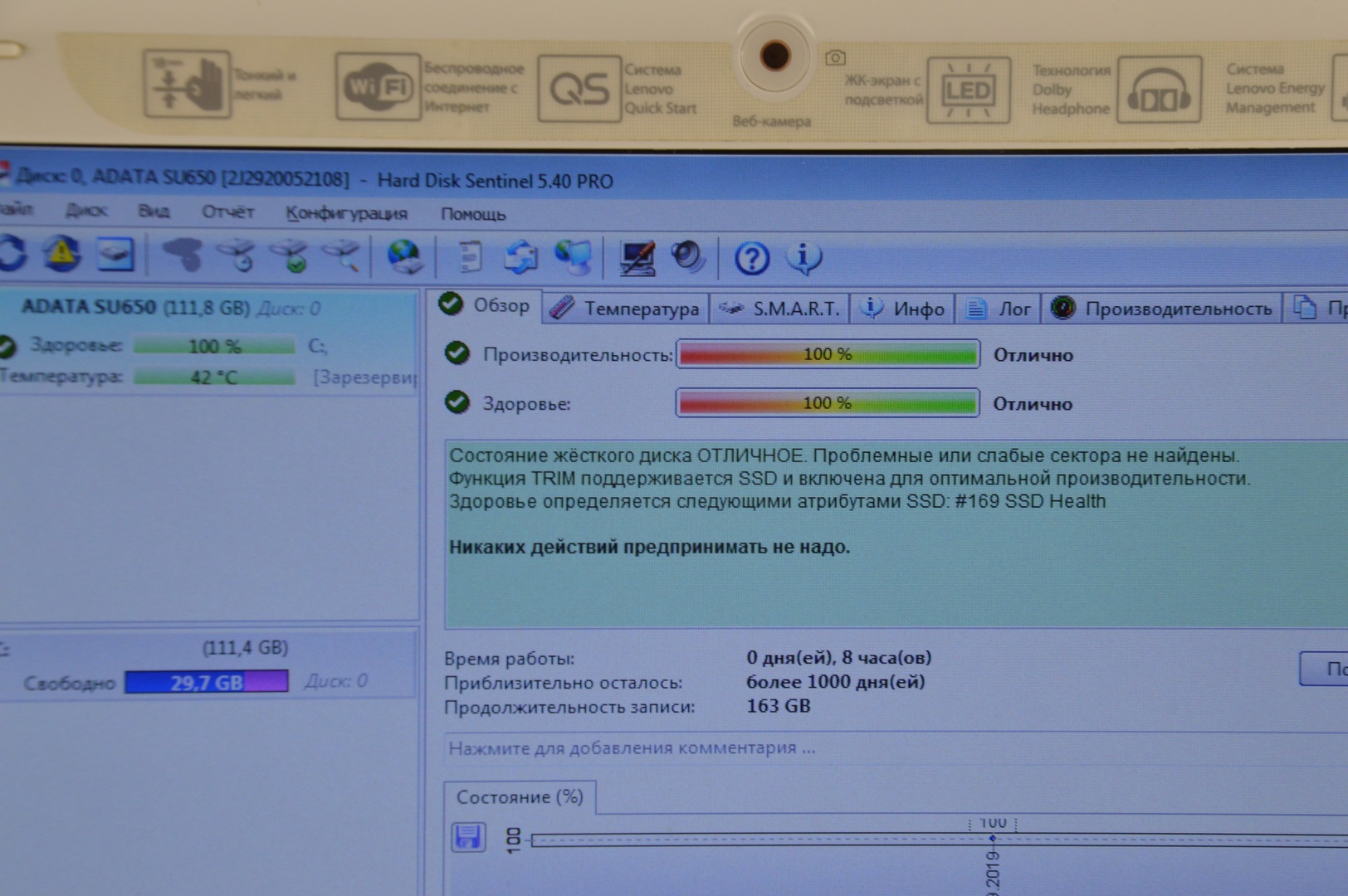
Task: Click the yellow warning triangle toolbar icon
Action: point(62,255)
